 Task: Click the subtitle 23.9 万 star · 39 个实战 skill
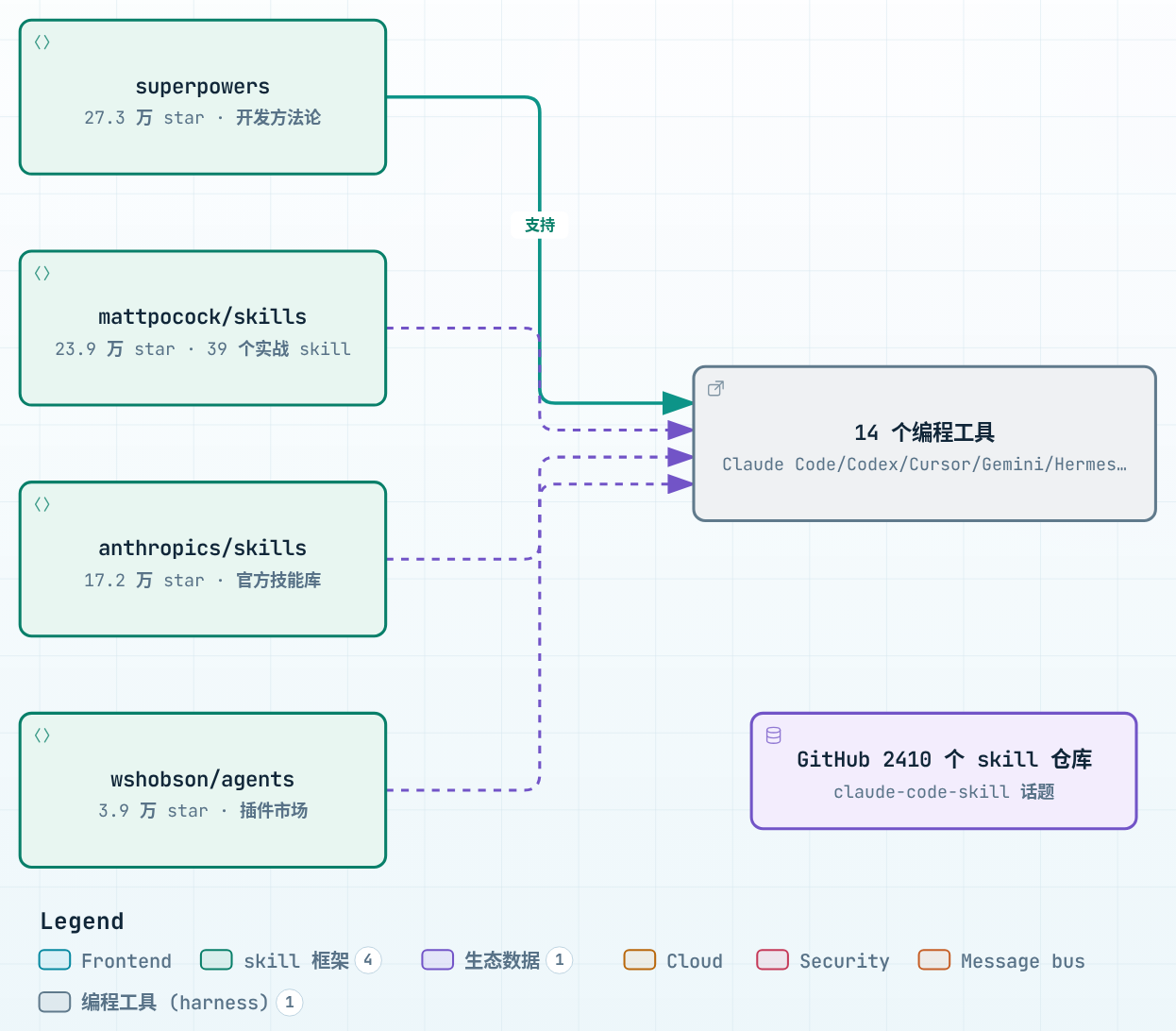203,349
